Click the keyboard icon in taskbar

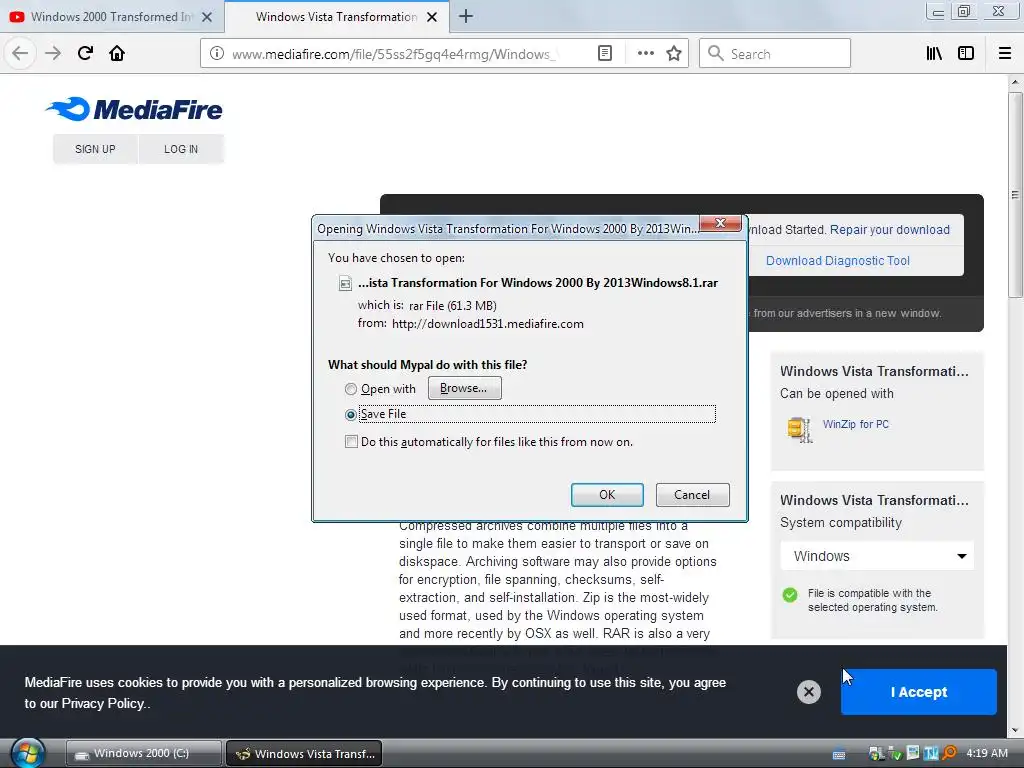(839, 754)
